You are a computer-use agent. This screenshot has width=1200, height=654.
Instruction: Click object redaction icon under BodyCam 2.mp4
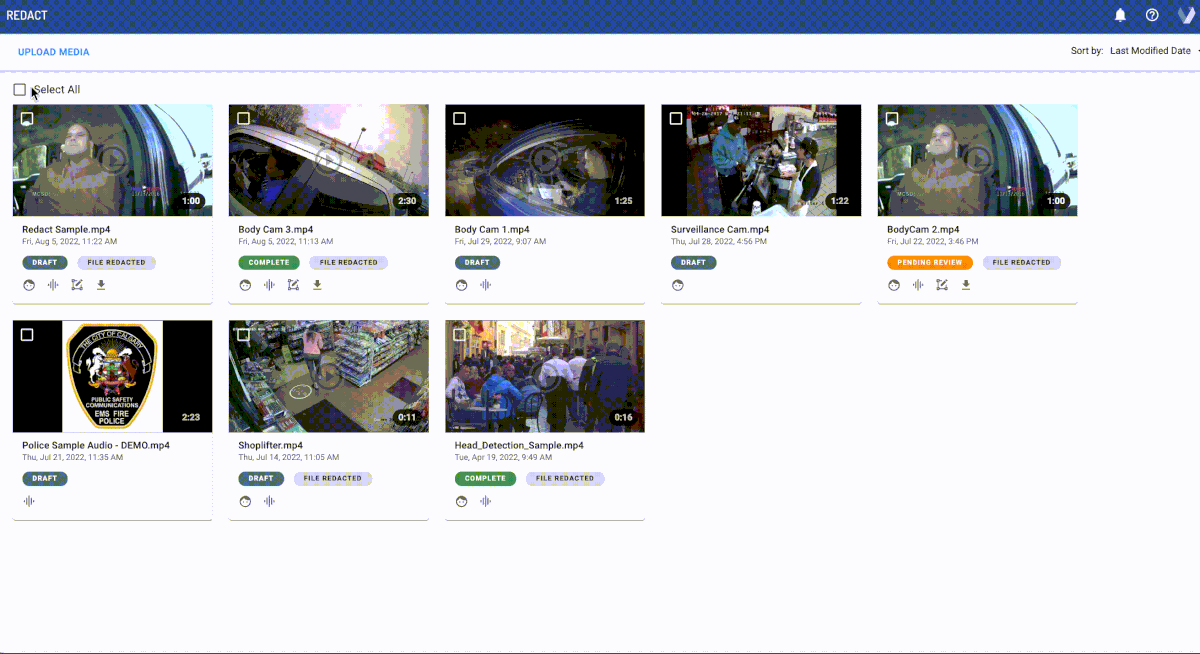941,285
